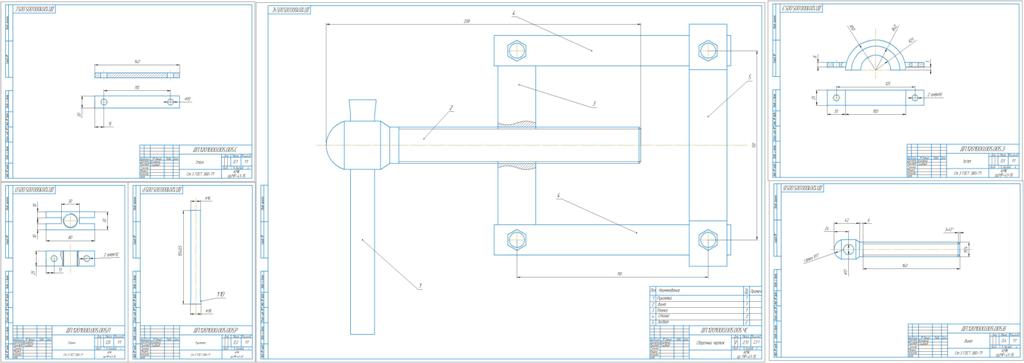Click the title block of the assembly drawing

tap(704, 341)
